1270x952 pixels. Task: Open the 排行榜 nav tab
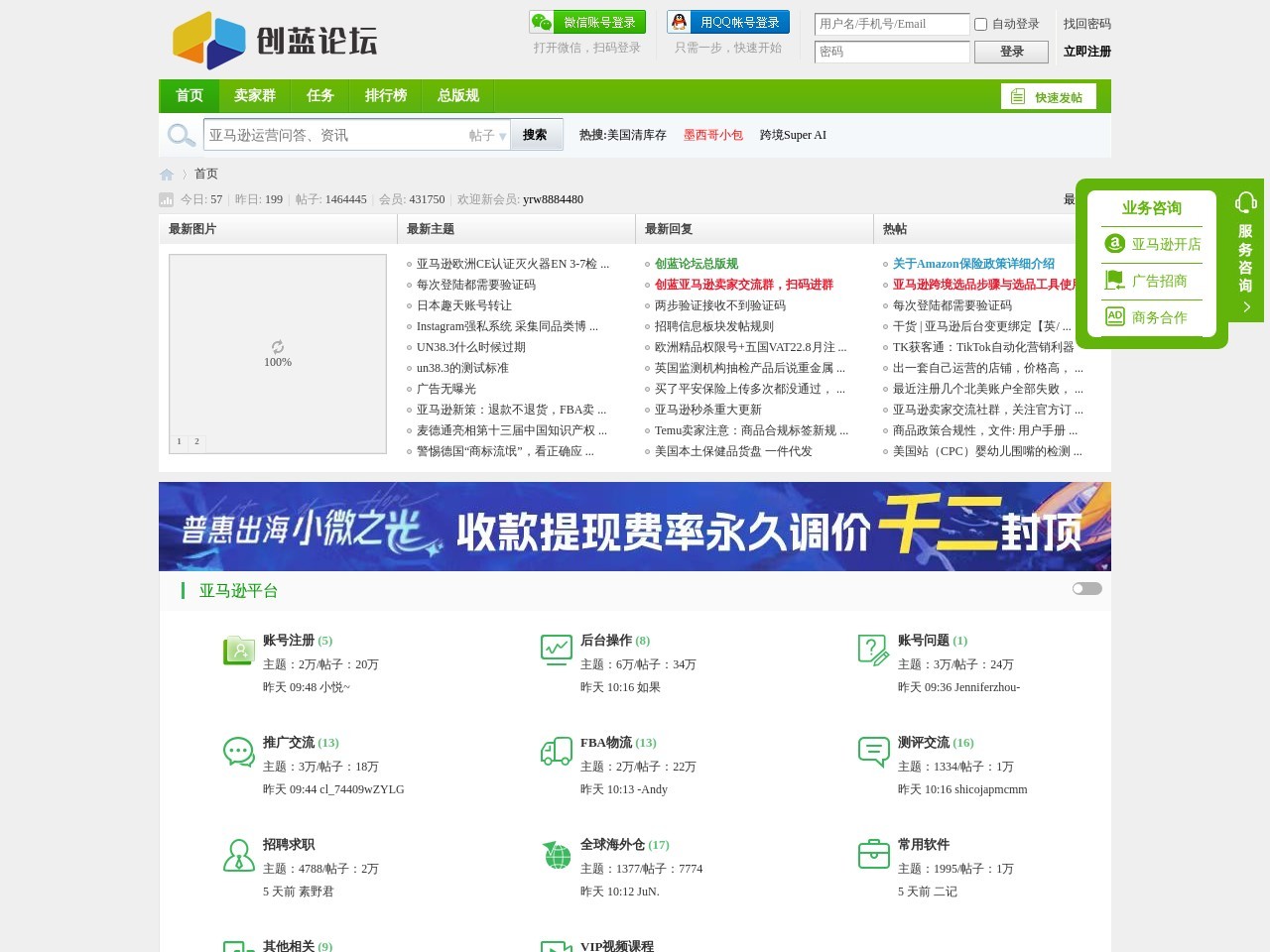(386, 96)
